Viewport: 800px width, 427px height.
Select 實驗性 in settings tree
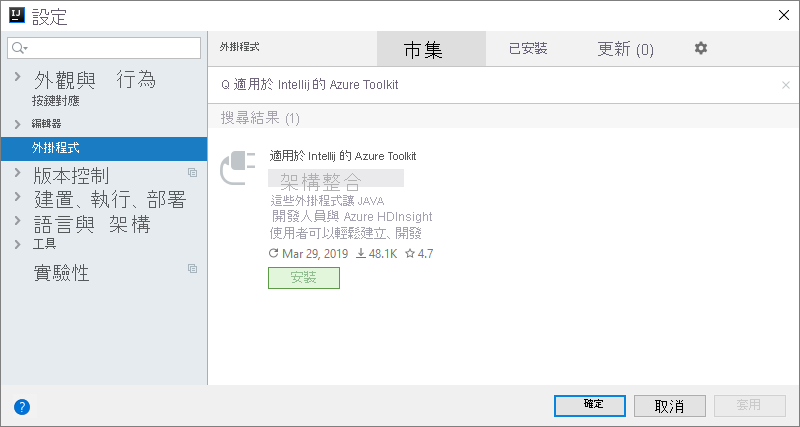61,273
